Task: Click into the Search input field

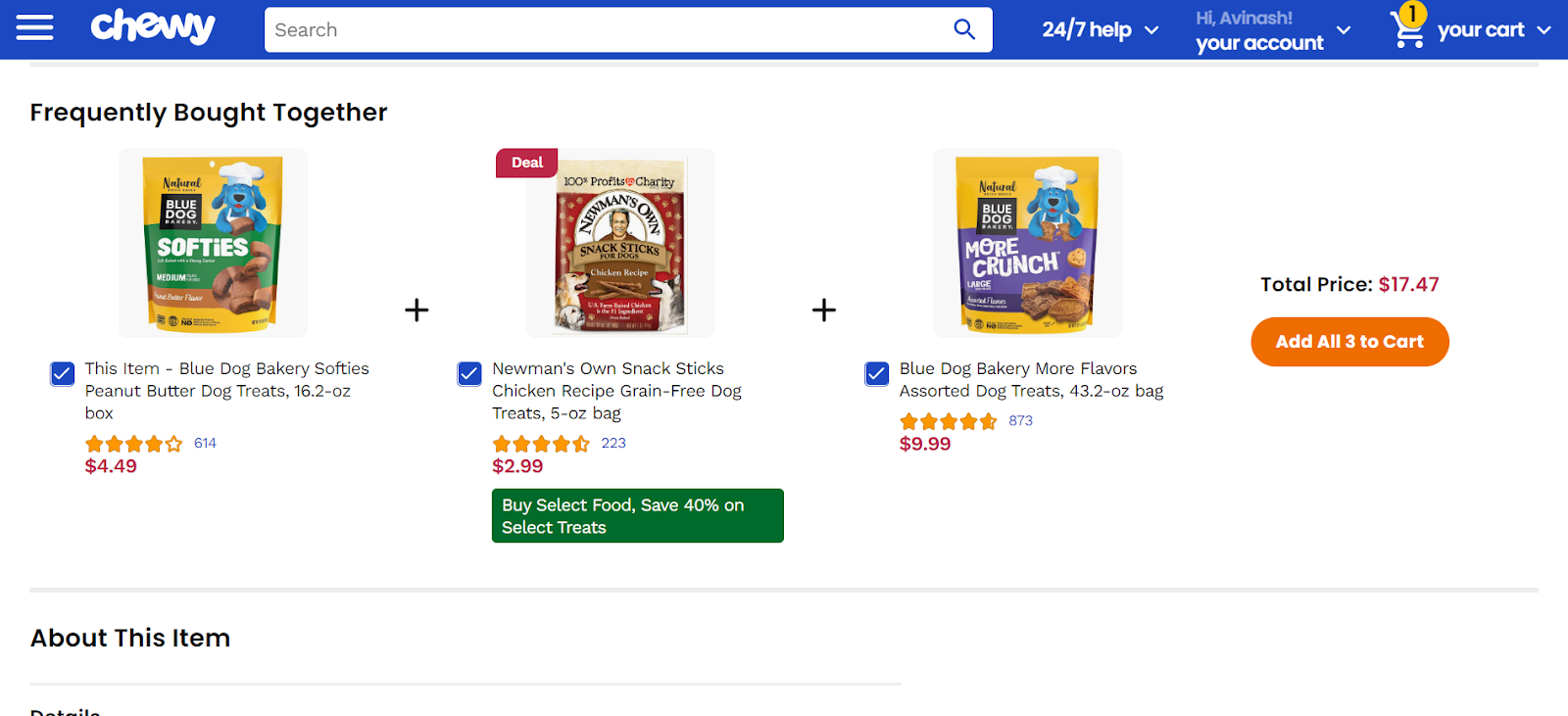Action: (608, 29)
